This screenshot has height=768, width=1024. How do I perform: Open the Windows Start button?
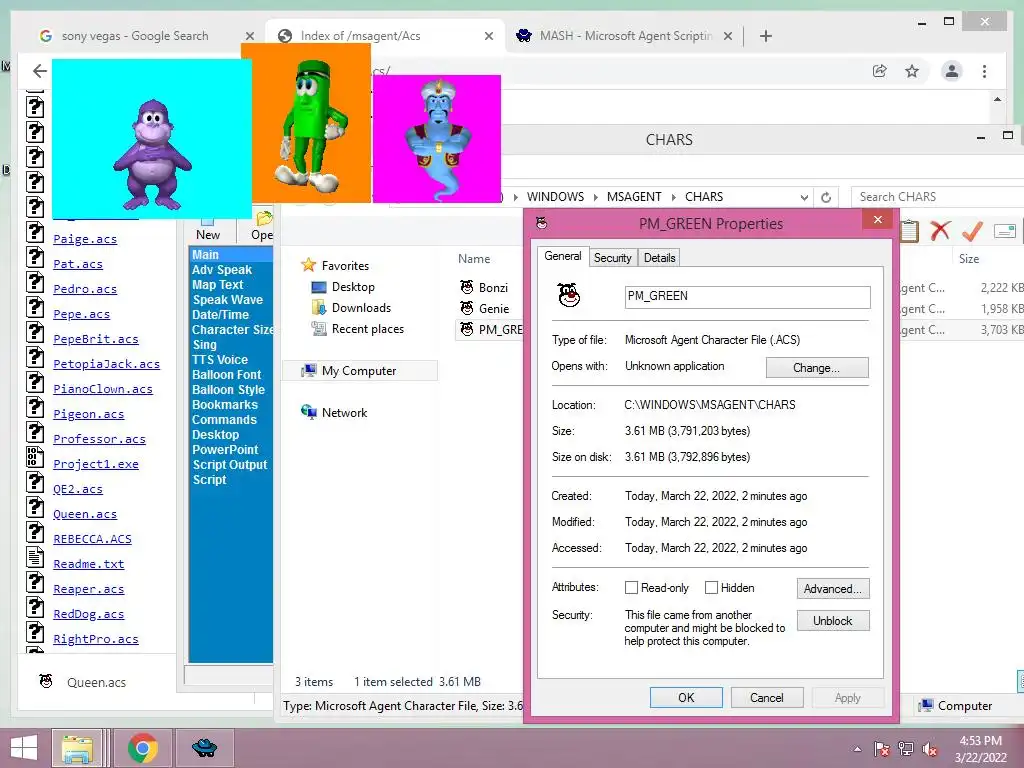click(24, 748)
